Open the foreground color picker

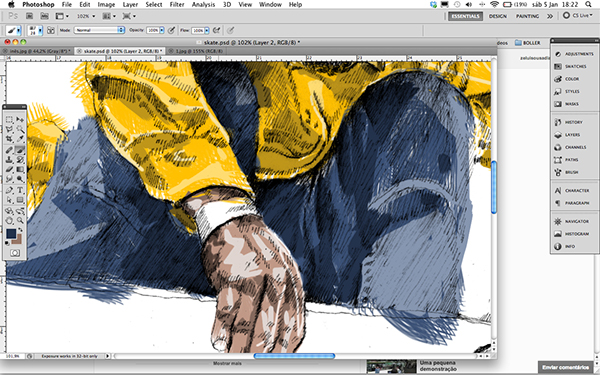click(x=11, y=233)
